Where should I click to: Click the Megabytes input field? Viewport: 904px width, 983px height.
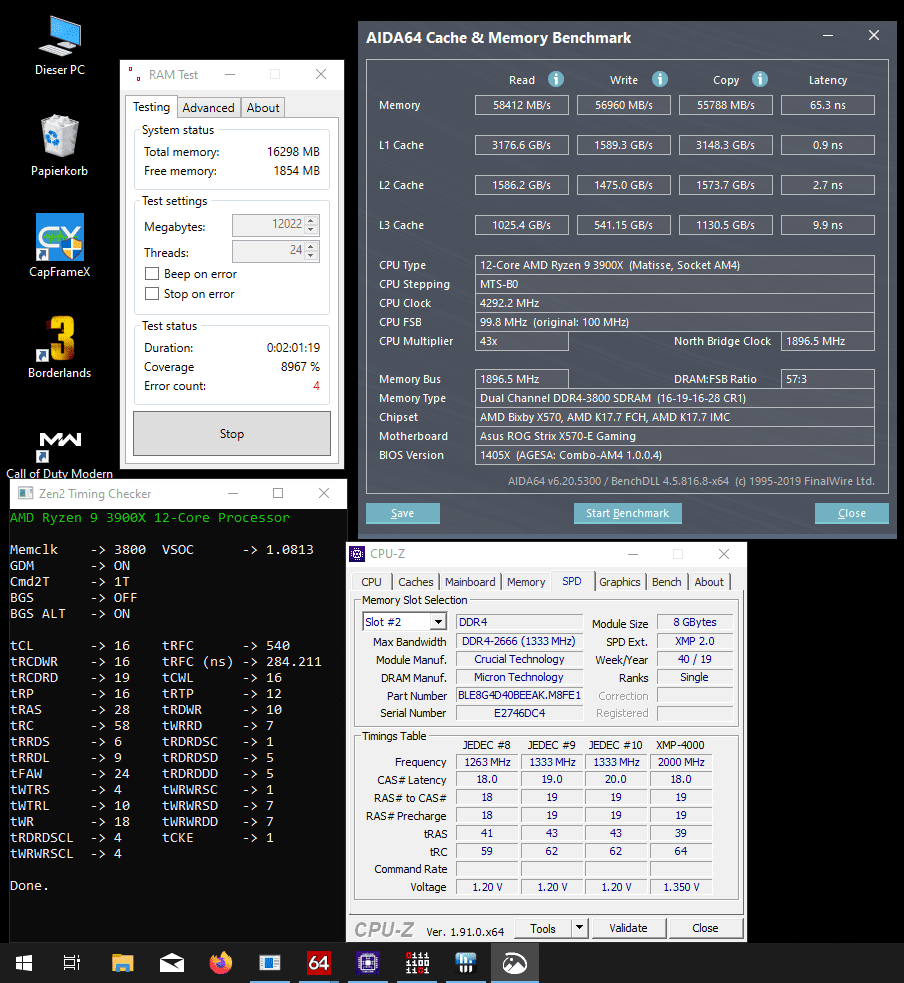coord(268,224)
